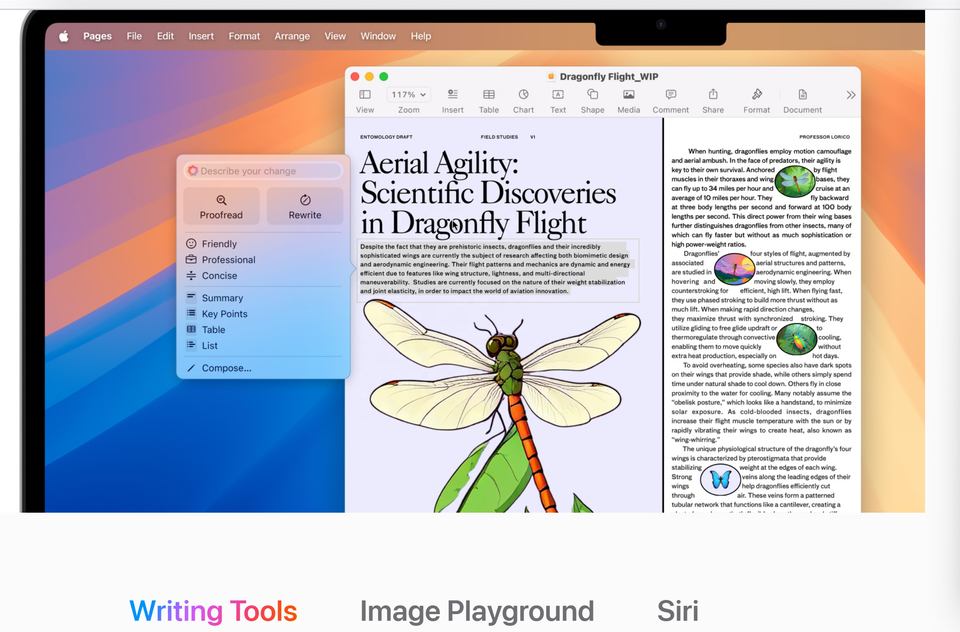Image resolution: width=960 pixels, height=632 pixels.
Task: Expand the toolbar overflow chevron
Action: [x=850, y=95]
